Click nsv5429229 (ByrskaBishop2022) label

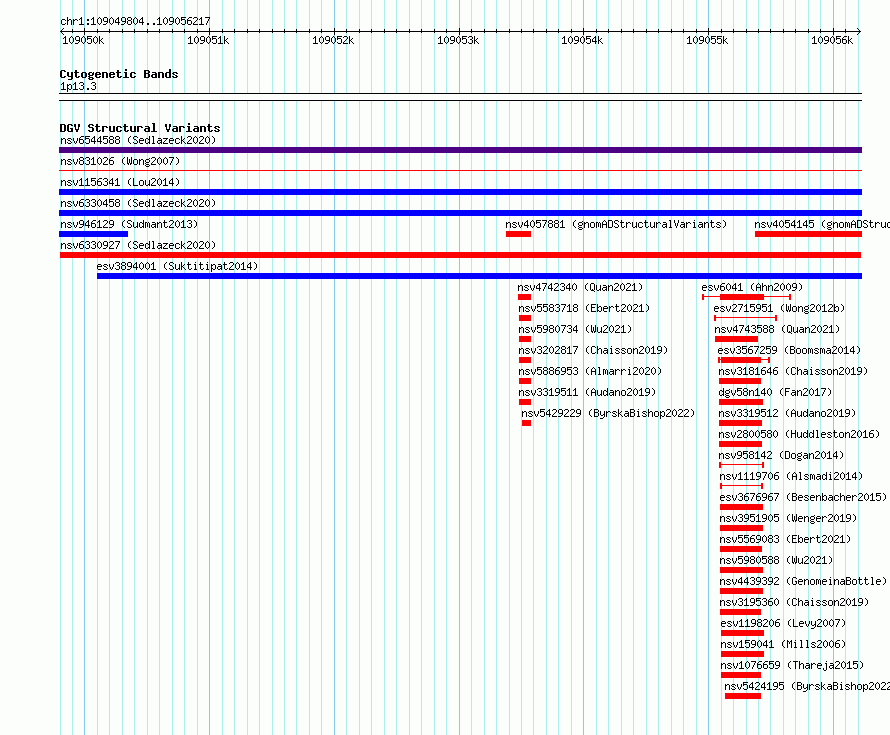coord(608,413)
